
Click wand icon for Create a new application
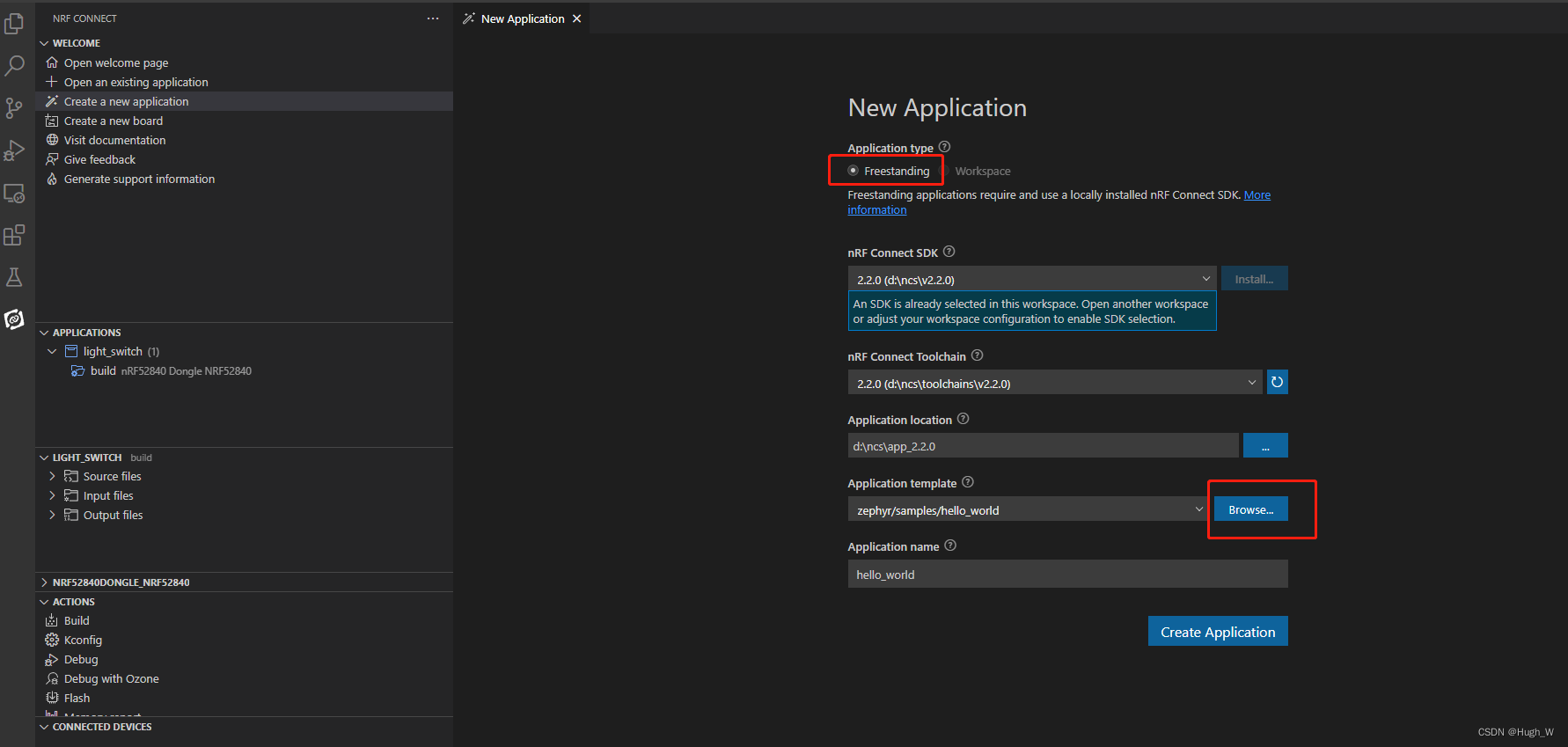(x=52, y=101)
